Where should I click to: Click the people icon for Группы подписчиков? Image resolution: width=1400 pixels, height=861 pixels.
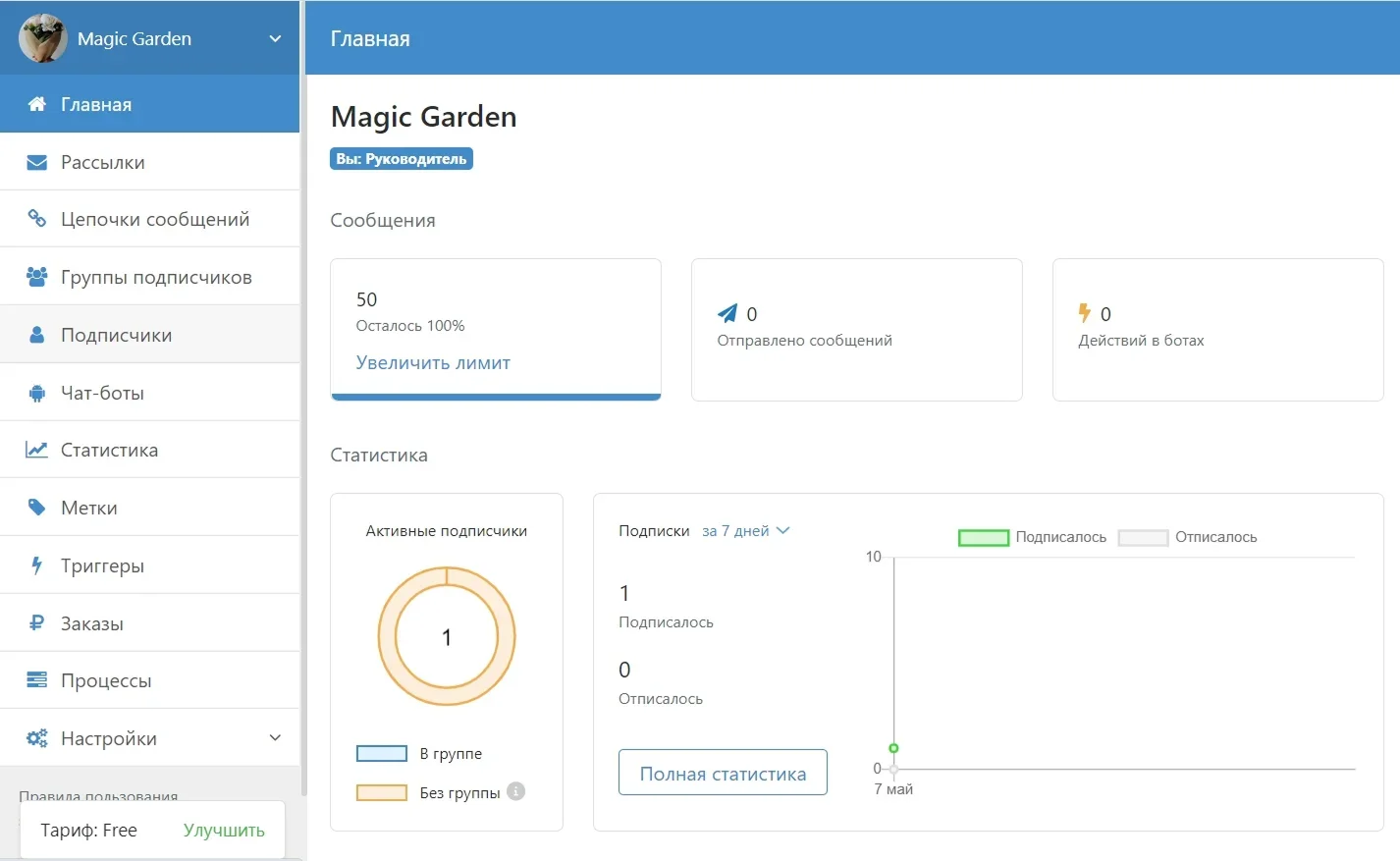coord(36,277)
